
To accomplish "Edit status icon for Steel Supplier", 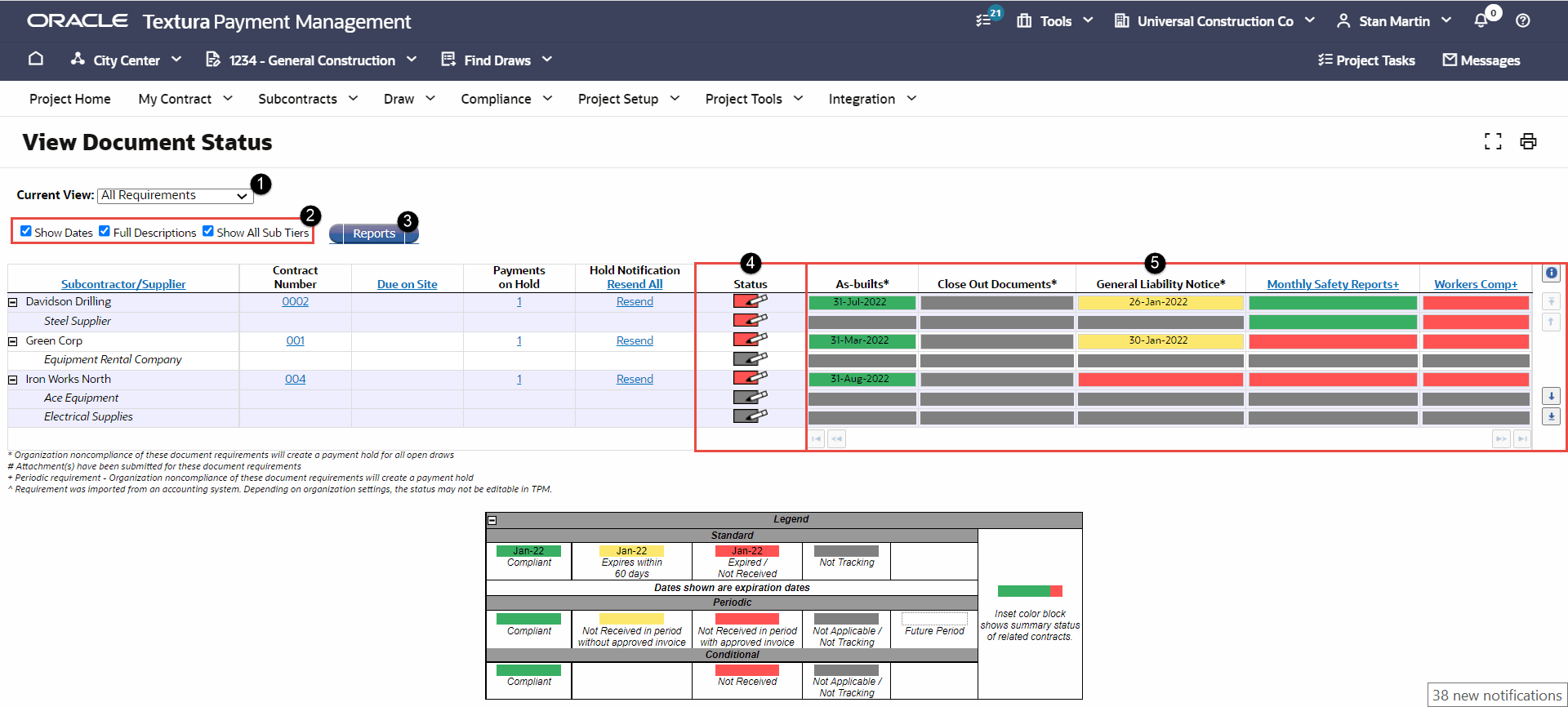I will [x=750, y=320].
